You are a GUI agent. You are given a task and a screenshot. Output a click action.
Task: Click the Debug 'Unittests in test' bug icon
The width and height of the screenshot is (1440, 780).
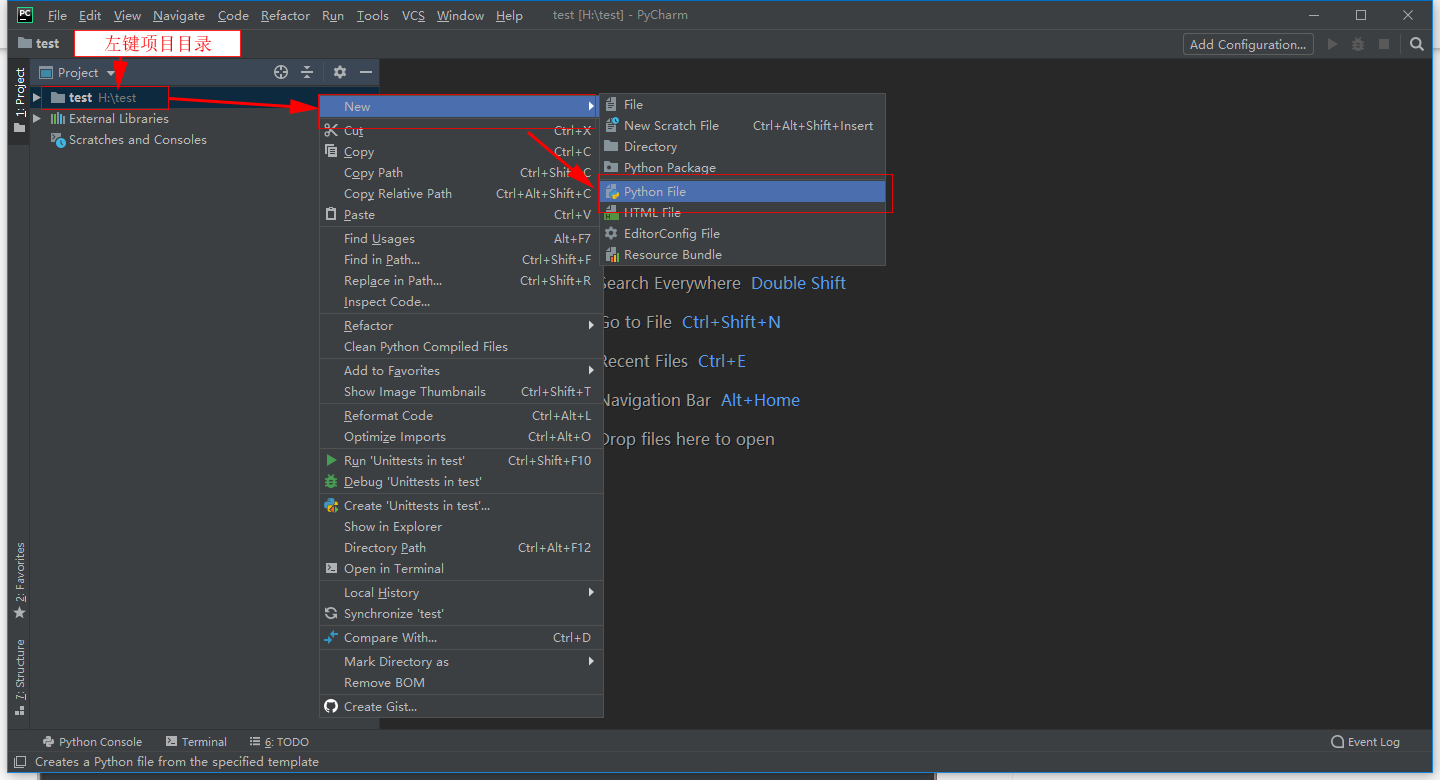click(x=331, y=481)
